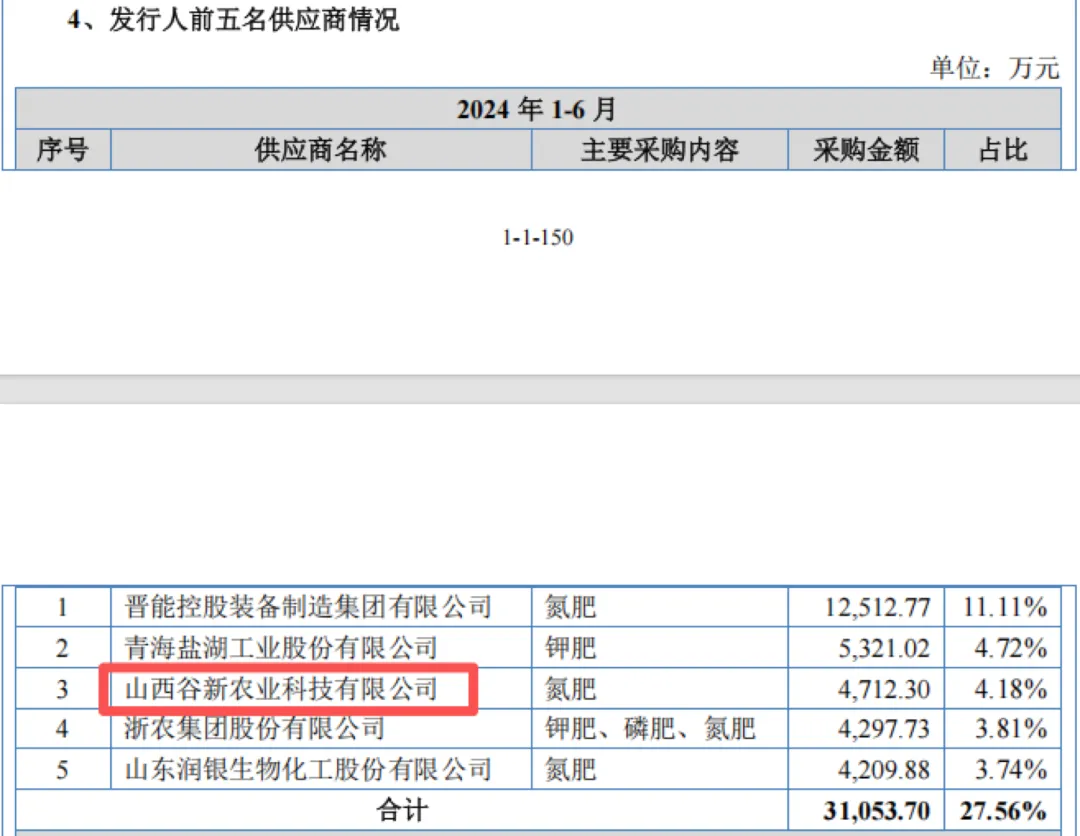This screenshot has width=1080, height=836.
Task: Select the 采购金额 column header
Action: pos(864,150)
